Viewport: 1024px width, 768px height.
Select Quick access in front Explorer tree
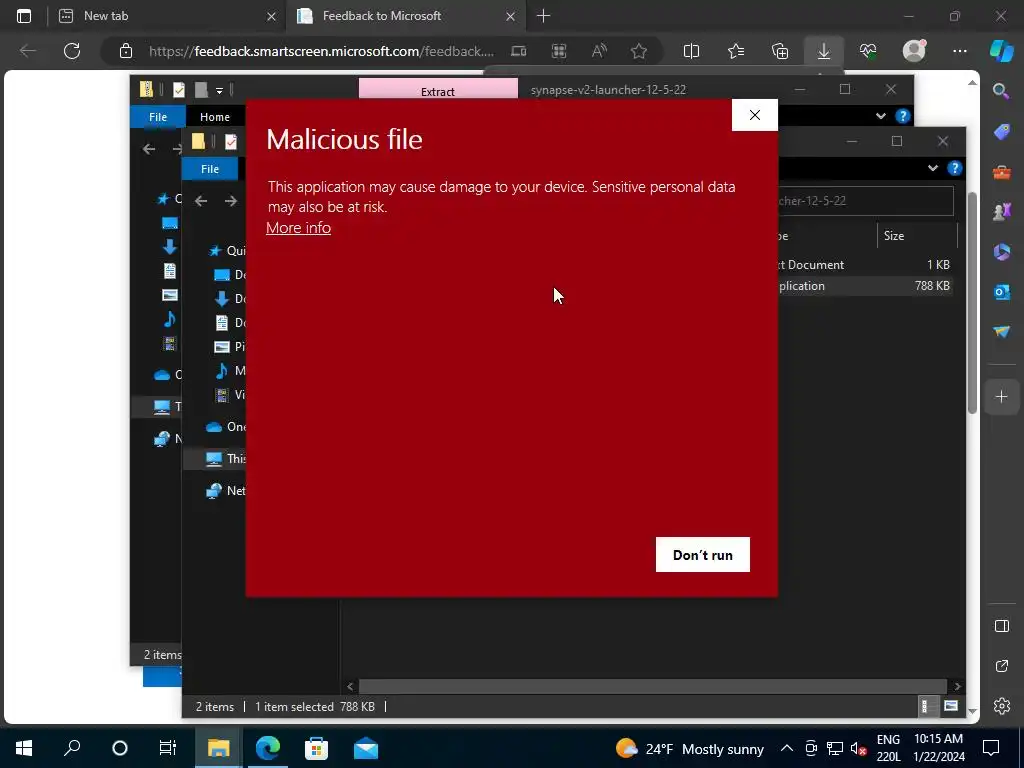point(225,251)
